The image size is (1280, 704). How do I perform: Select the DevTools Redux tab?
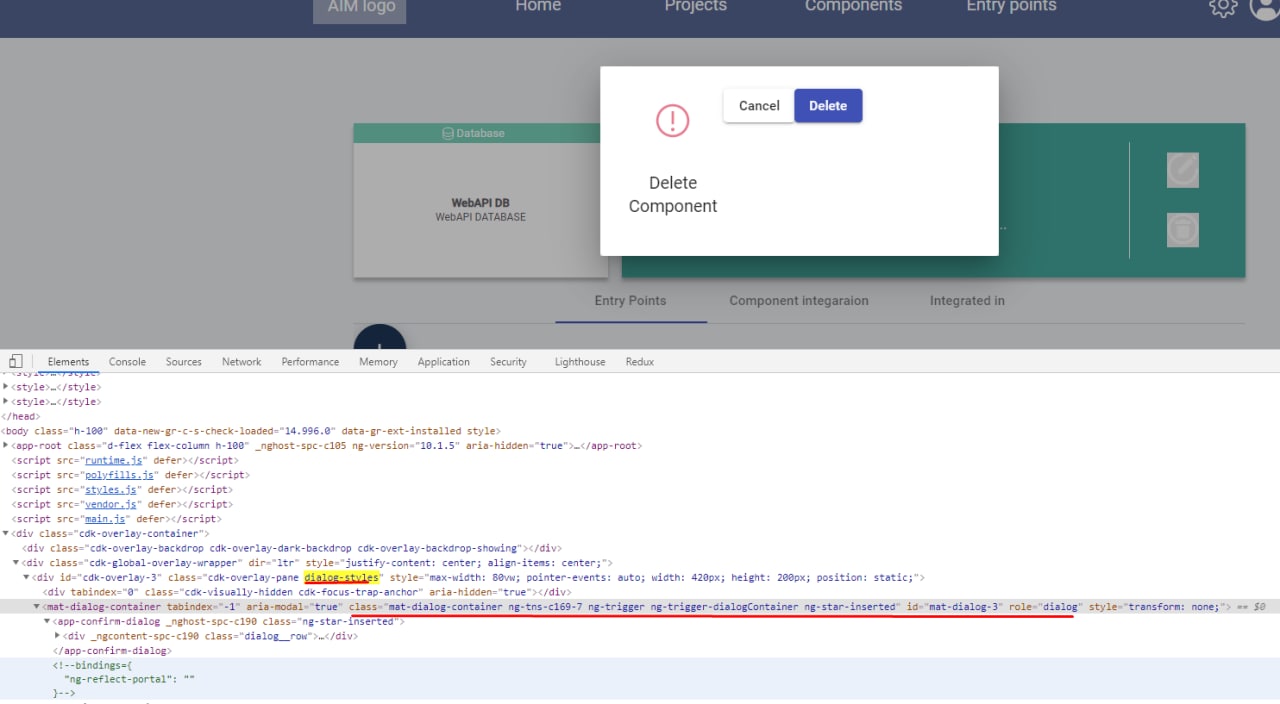pyautogui.click(x=640, y=362)
